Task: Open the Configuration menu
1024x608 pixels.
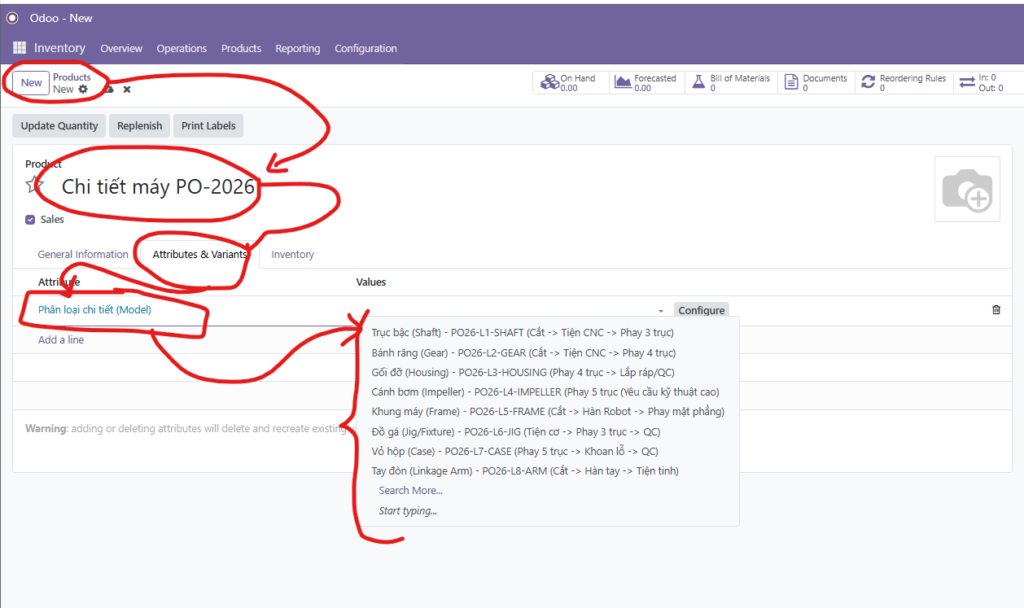Action: [x=365, y=48]
